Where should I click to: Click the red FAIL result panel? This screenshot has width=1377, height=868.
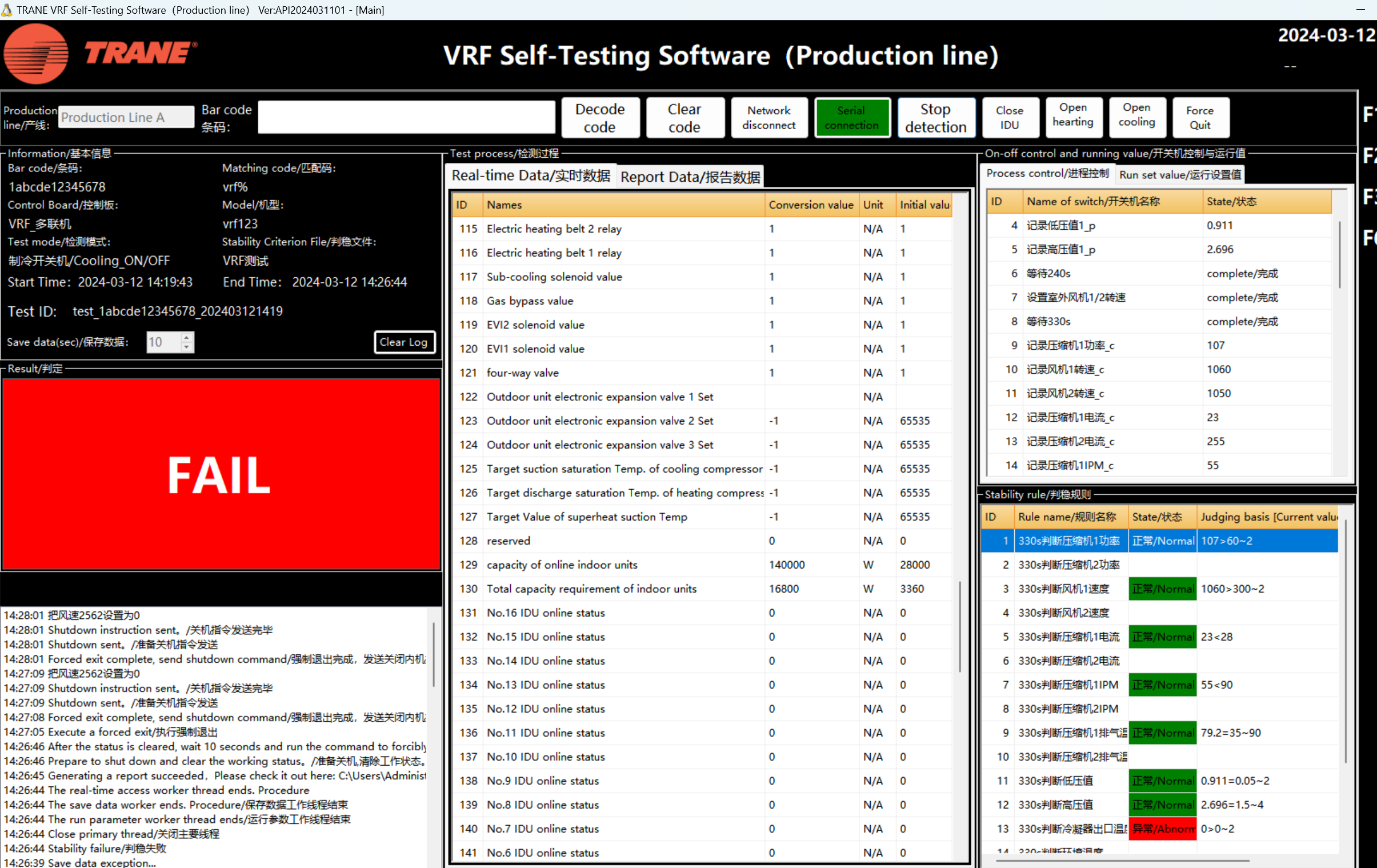pos(221,475)
